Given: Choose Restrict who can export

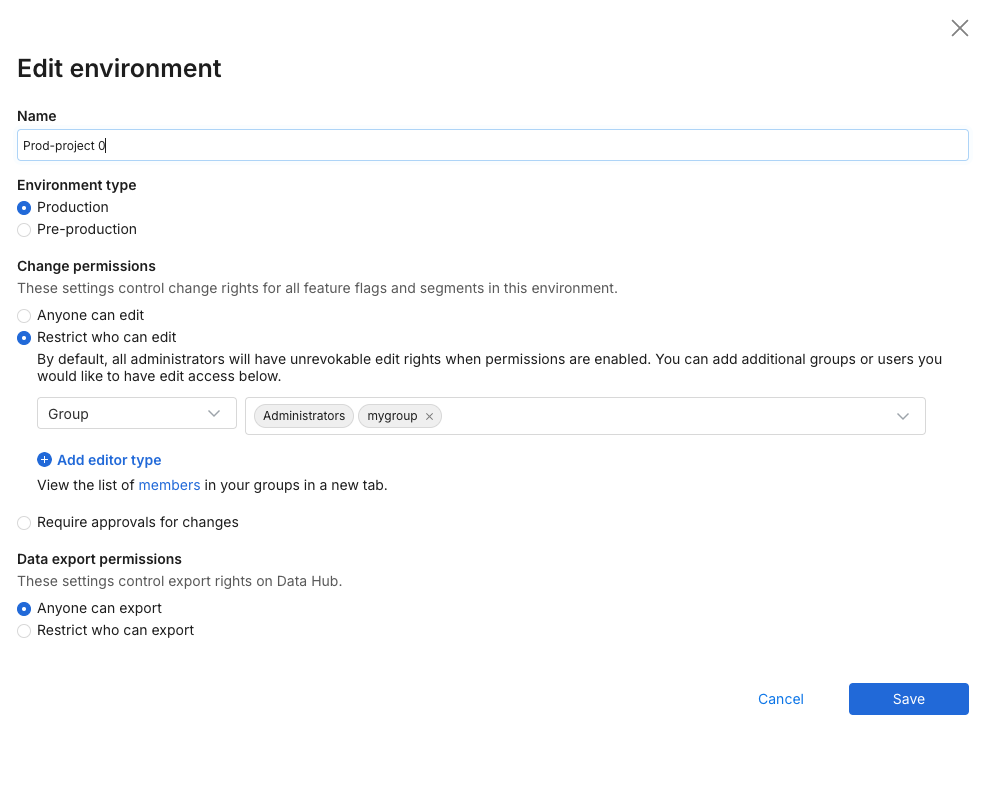Looking at the screenshot, I should (24, 631).
